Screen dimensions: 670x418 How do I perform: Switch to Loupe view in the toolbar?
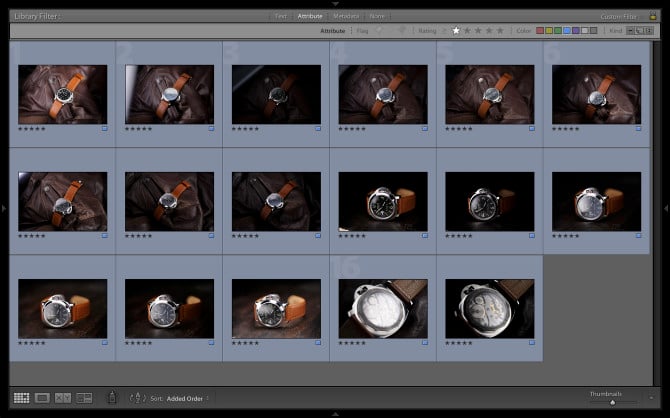pos(42,398)
